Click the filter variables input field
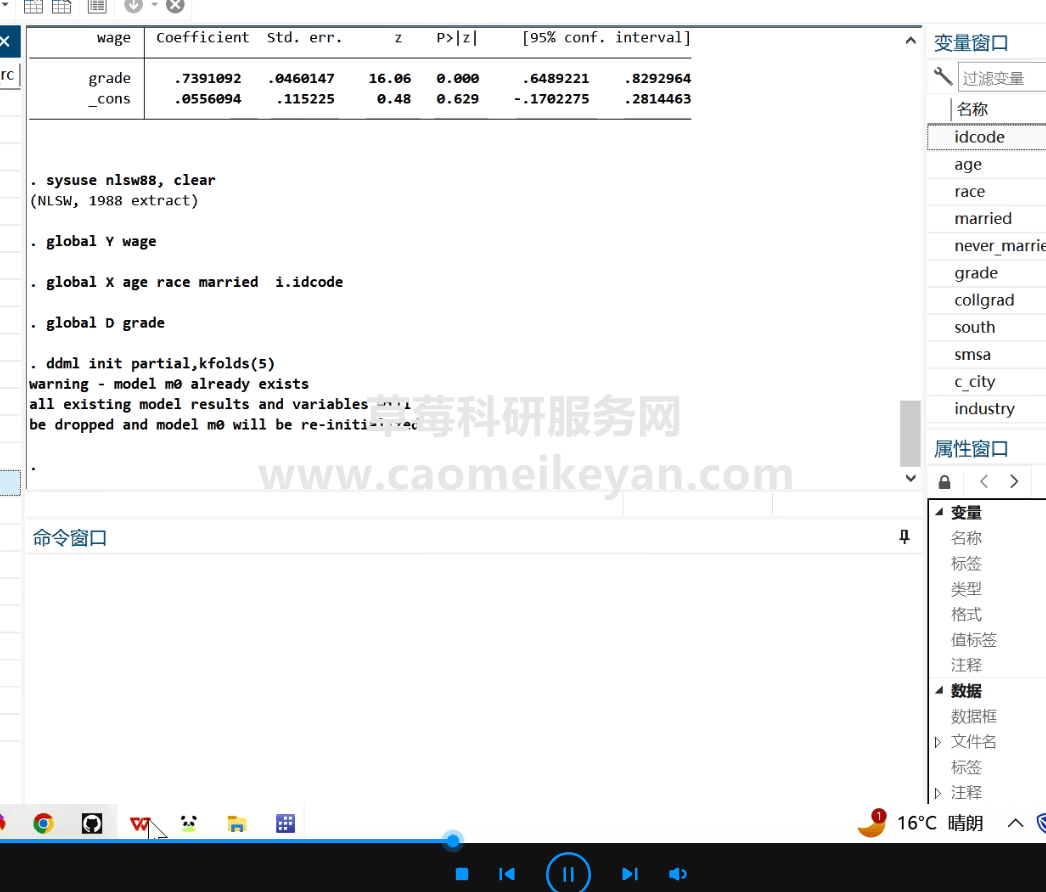Image resolution: width=1046 pixels, height=892 pixels. 1002,78
